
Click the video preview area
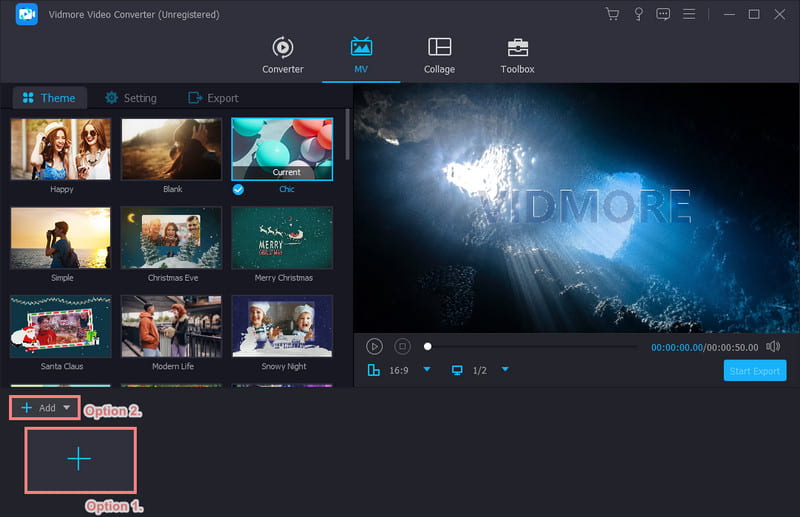pyautogui.click(x=577, y=208)
